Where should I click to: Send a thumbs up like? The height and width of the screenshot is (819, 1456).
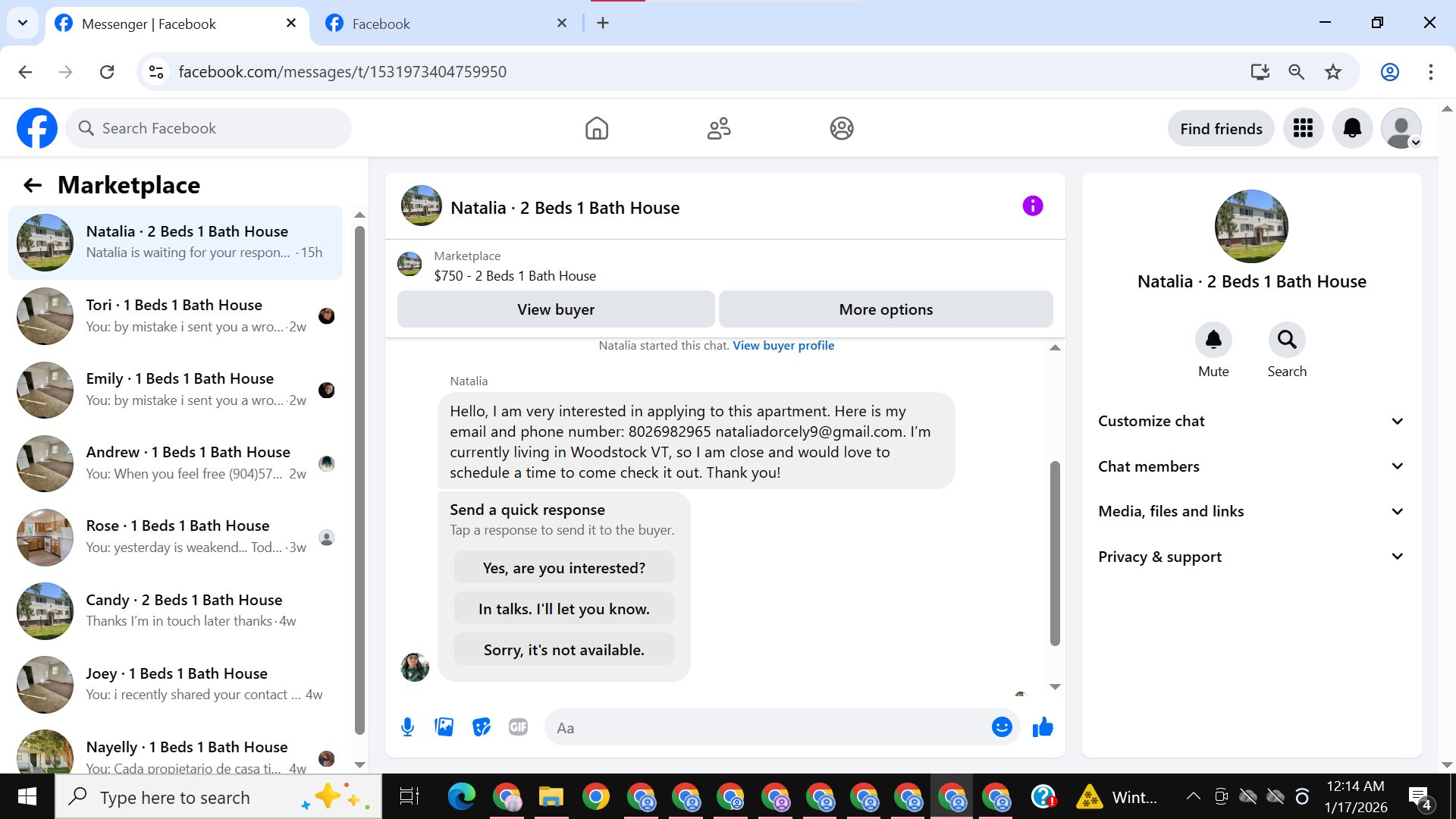click(x=1043, y=727)
